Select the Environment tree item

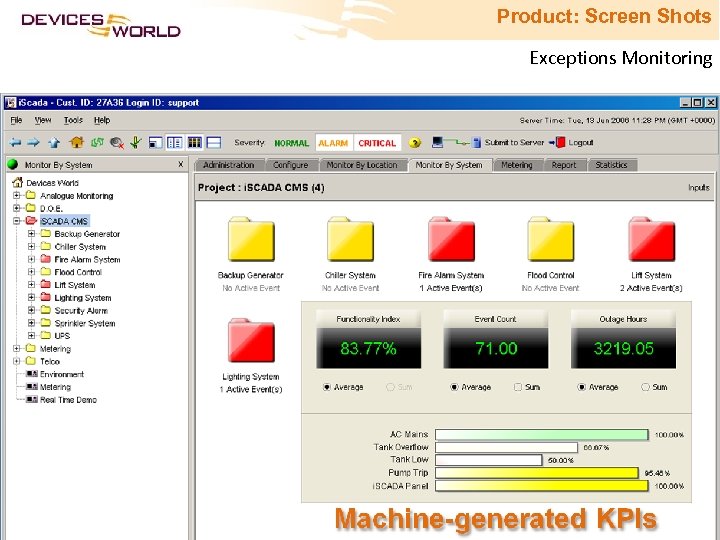point(62,374)
